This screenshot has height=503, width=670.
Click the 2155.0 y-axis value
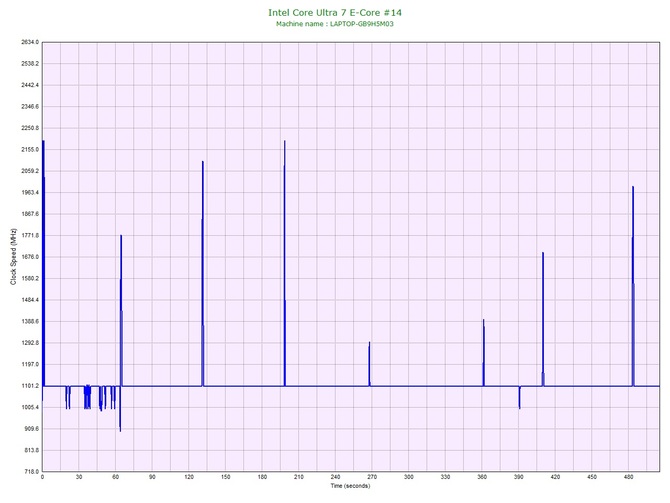(x=30, y=150)
